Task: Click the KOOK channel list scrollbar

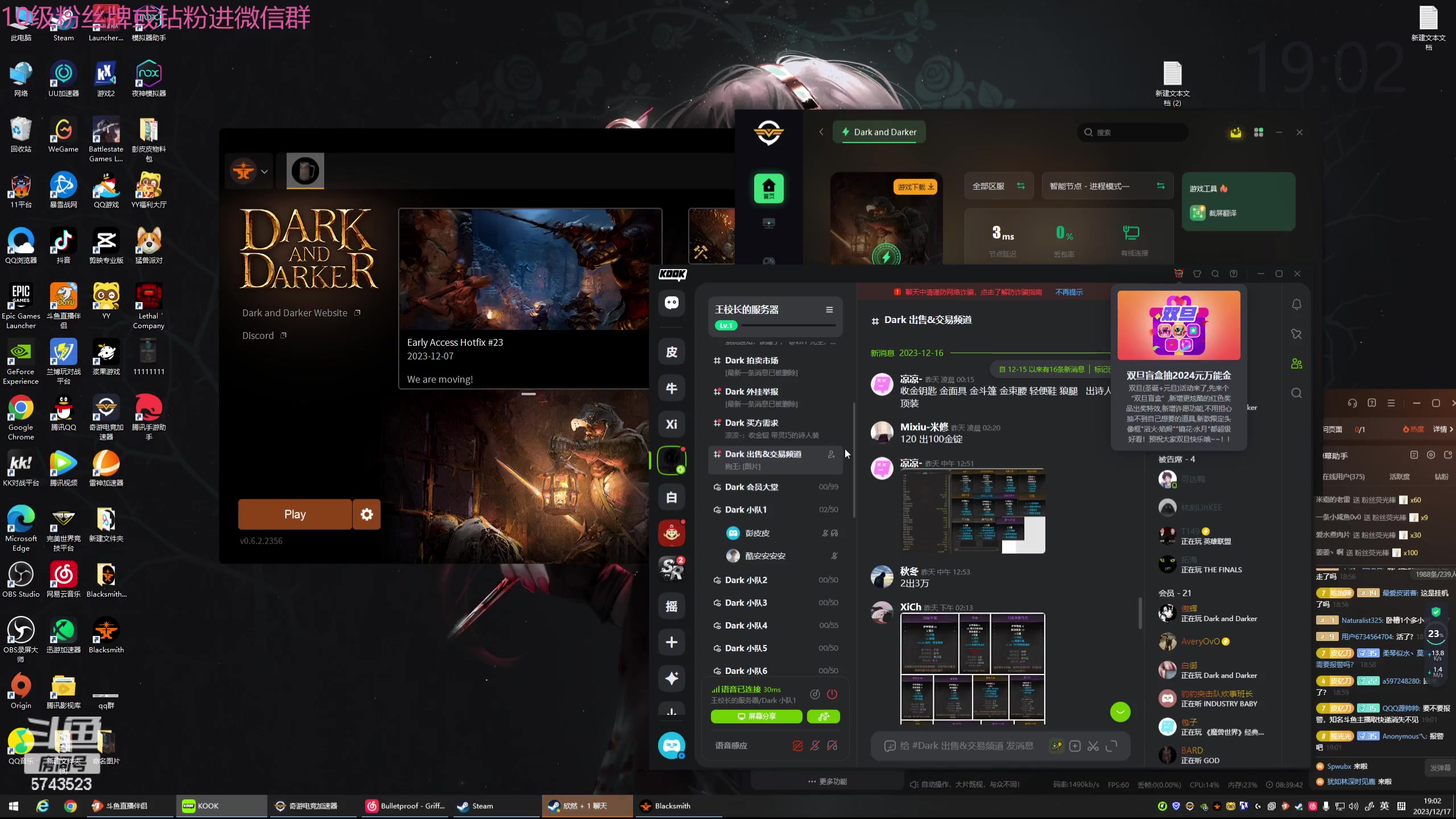Action: (x=854, y=460)
